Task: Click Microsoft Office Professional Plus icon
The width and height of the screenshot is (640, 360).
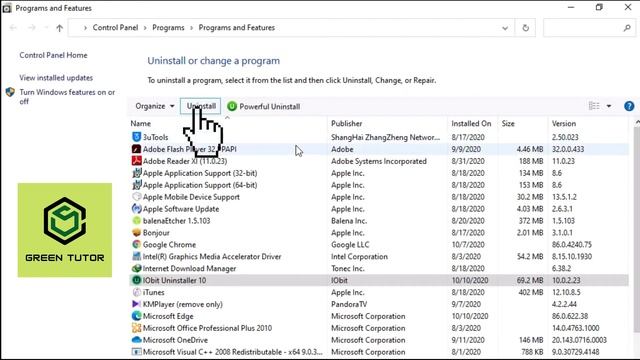Action: click(136, 328)
